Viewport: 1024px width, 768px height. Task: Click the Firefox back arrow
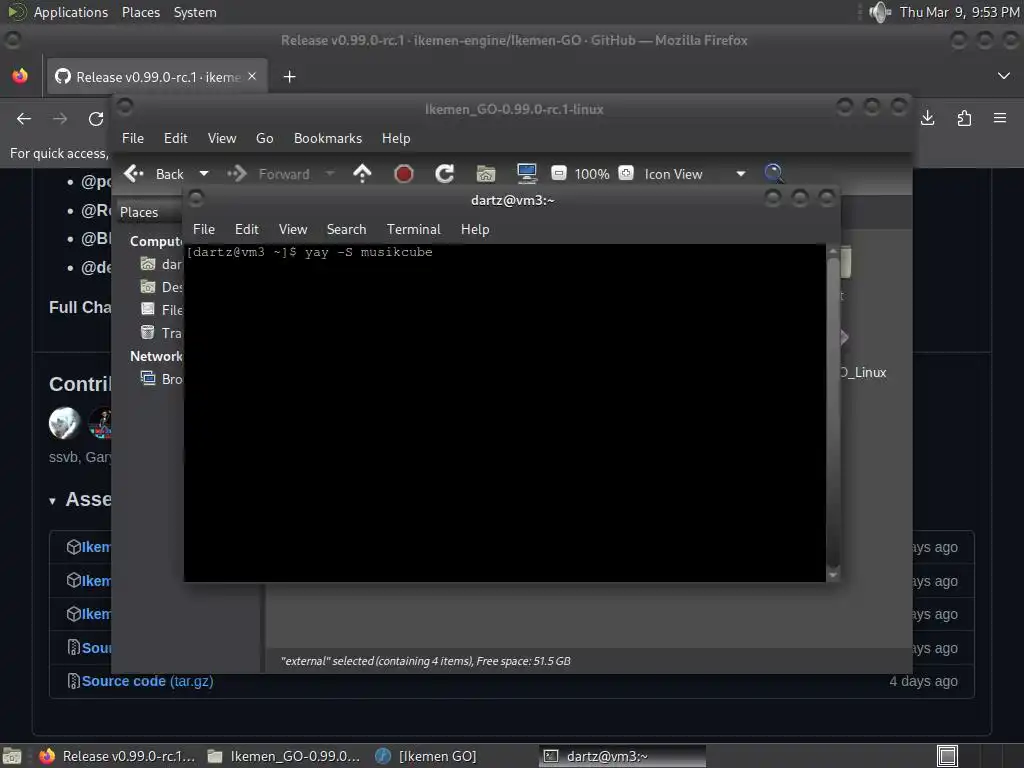point(24,118)
